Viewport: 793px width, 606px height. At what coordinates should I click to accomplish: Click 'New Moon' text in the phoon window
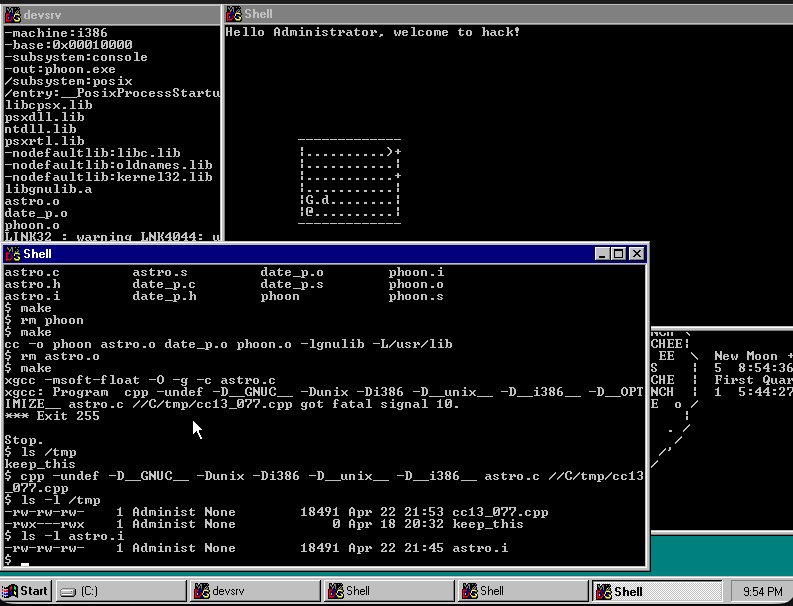pyautogui.click(x=746, y=356)
